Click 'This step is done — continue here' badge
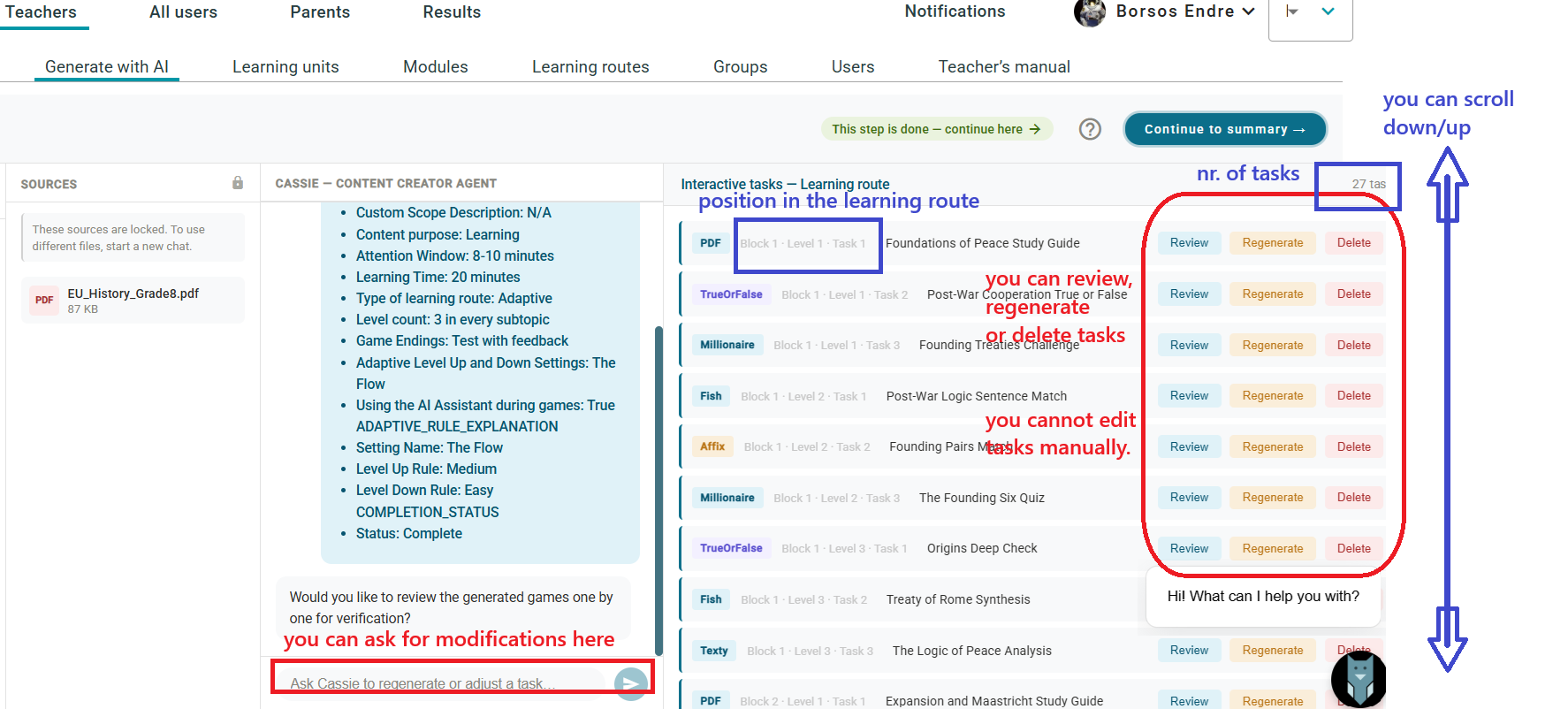 click(x=937, y=129)
